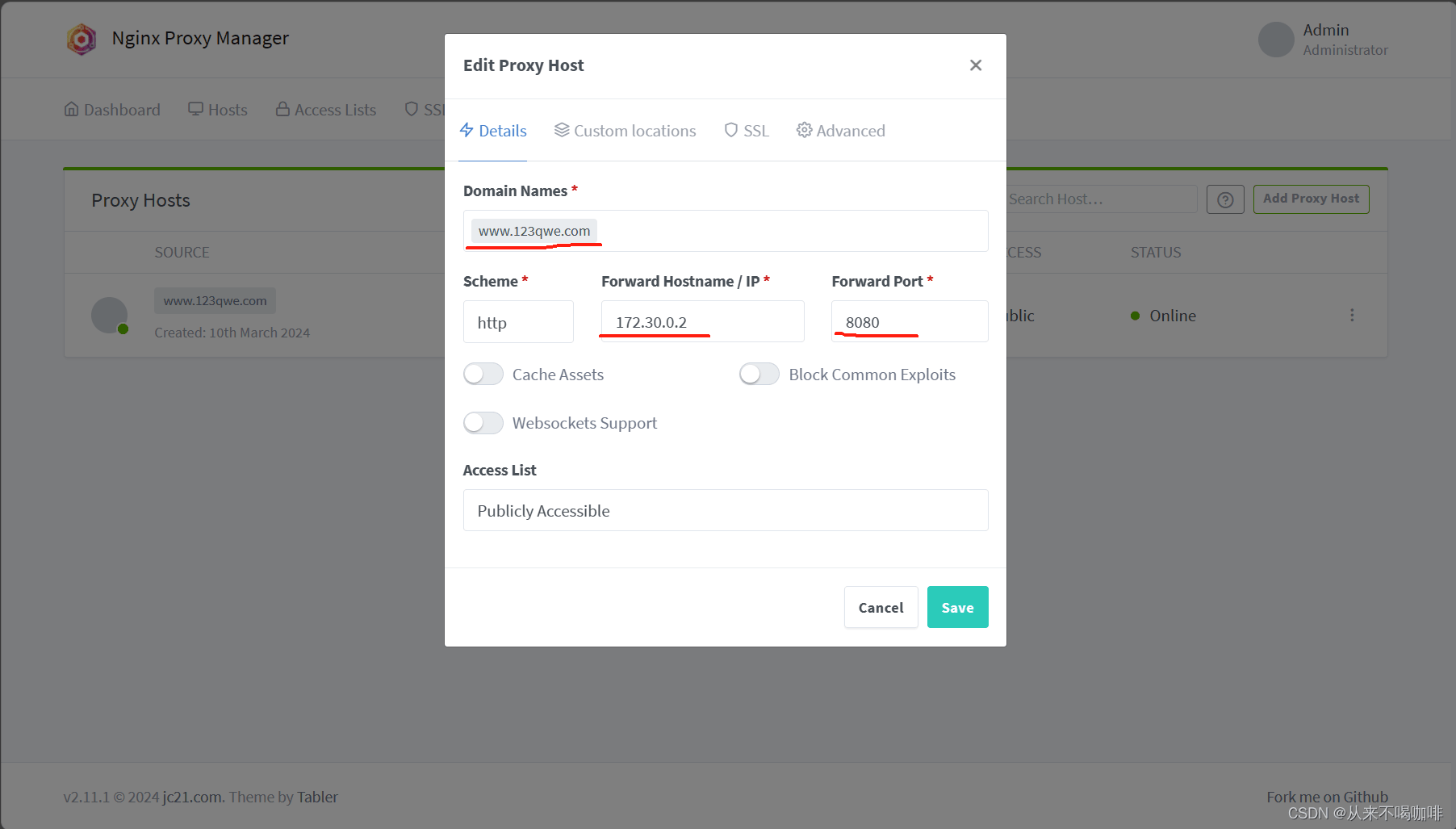The width and height of the screenshot is (1456, 829).
Task: Click the Proxy Hosts heading
Action: coord(140,200)
